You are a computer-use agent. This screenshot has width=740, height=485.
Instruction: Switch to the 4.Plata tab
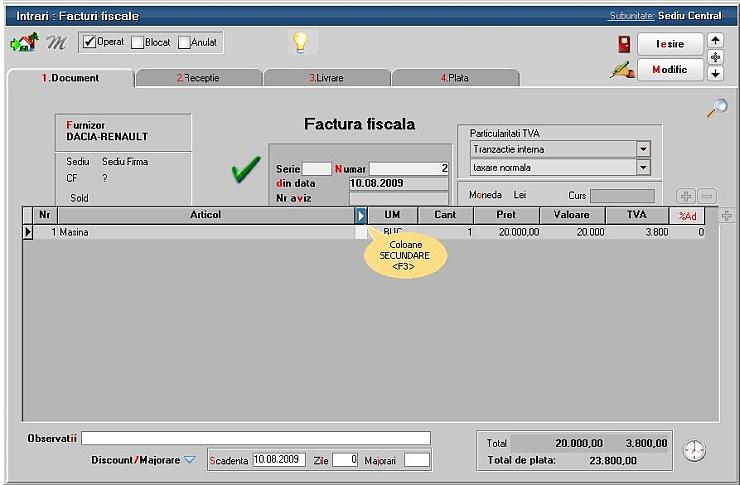pos(455,78)
